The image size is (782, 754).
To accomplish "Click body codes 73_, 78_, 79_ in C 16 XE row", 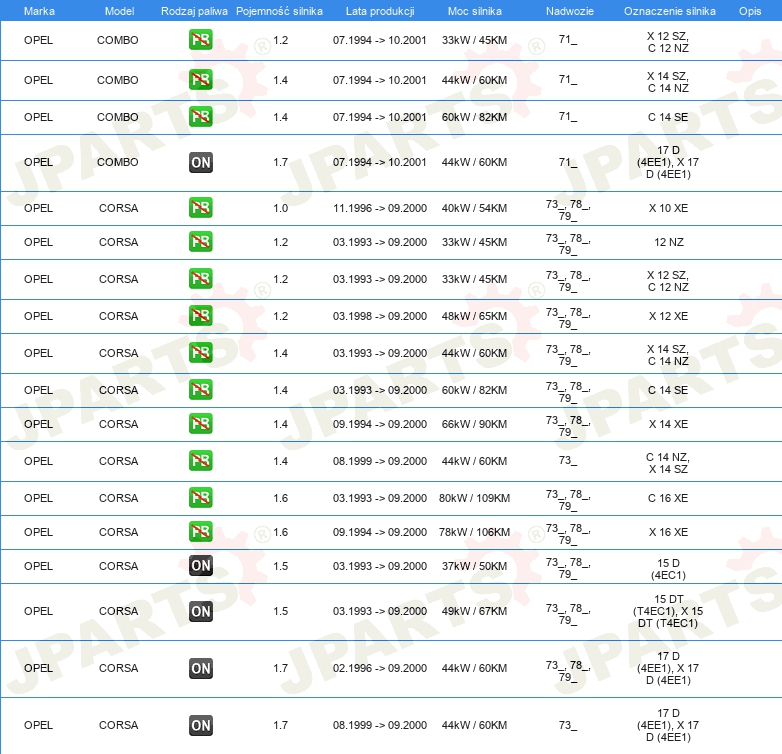I will click(568, 500).
